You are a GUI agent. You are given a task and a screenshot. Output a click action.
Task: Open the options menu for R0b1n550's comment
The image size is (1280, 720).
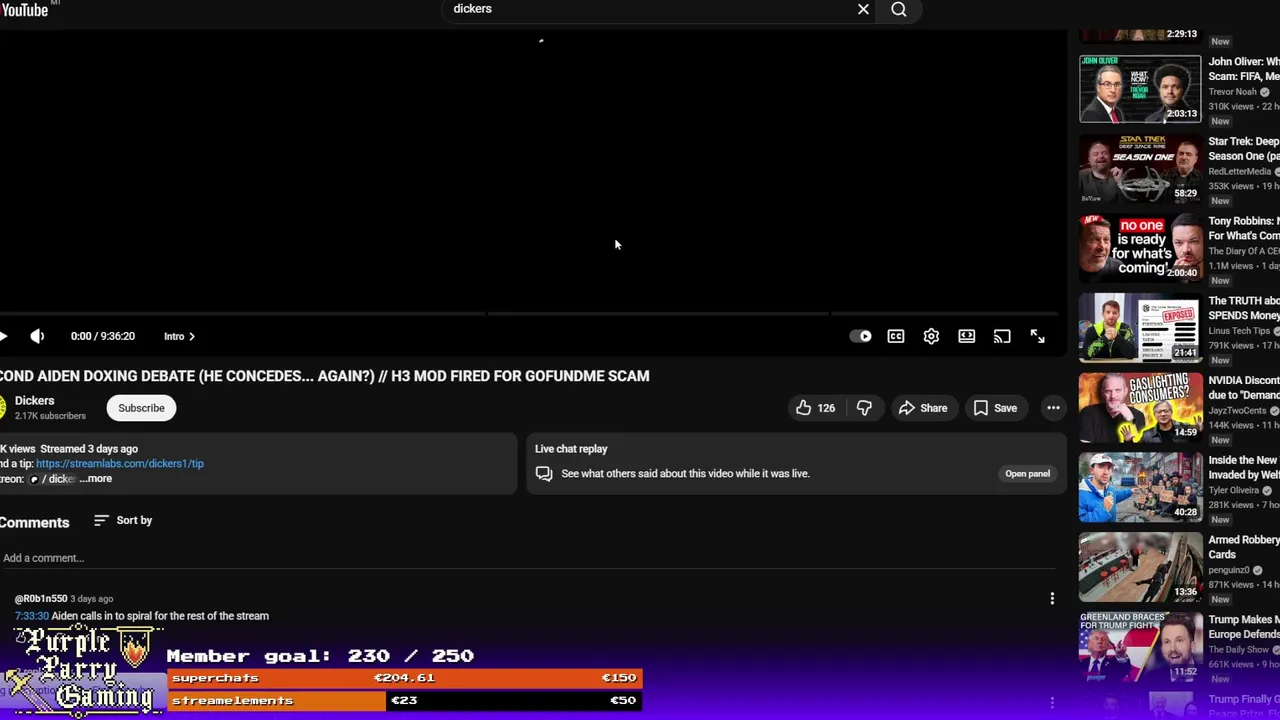point(1052,598)
